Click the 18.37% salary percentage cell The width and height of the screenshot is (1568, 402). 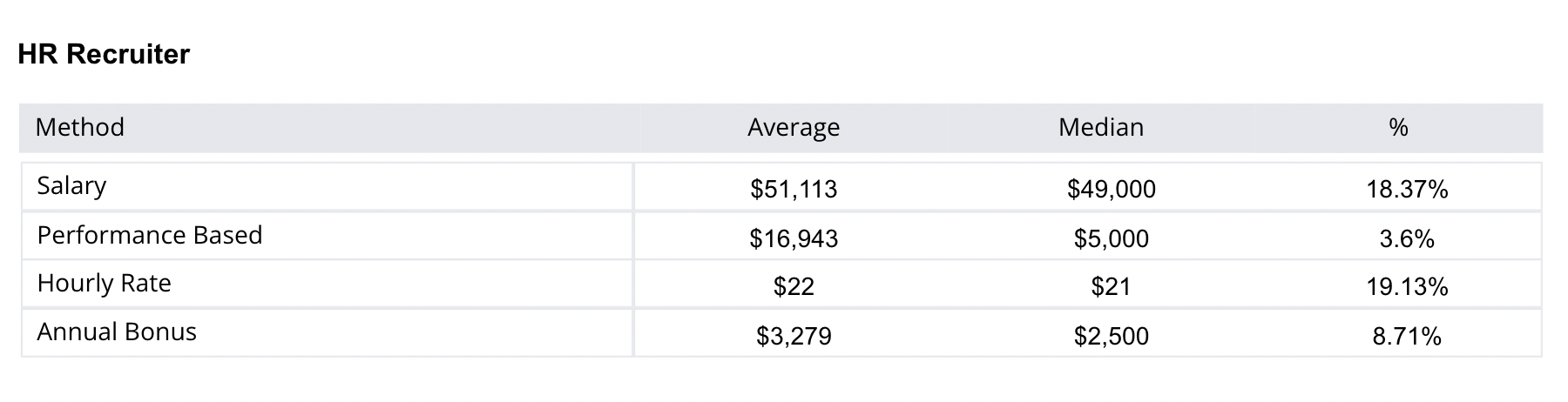(1407, 190)
